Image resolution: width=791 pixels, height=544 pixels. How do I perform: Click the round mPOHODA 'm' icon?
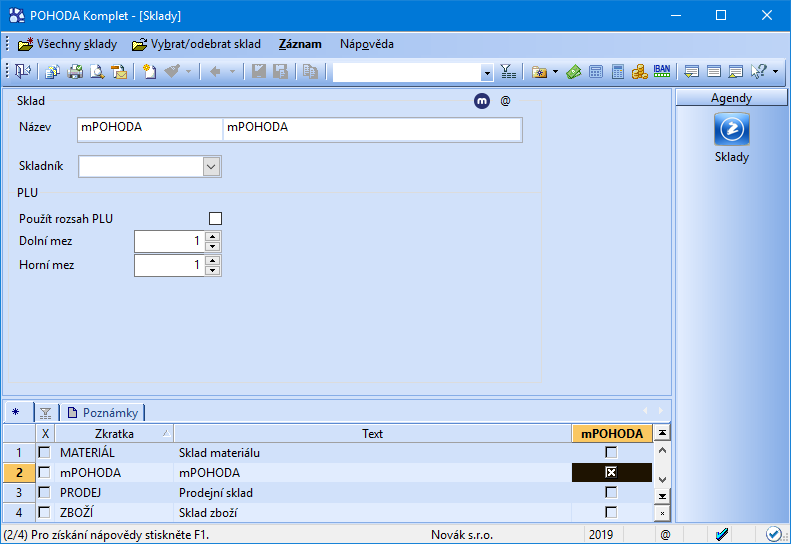(x=482, y=101)
